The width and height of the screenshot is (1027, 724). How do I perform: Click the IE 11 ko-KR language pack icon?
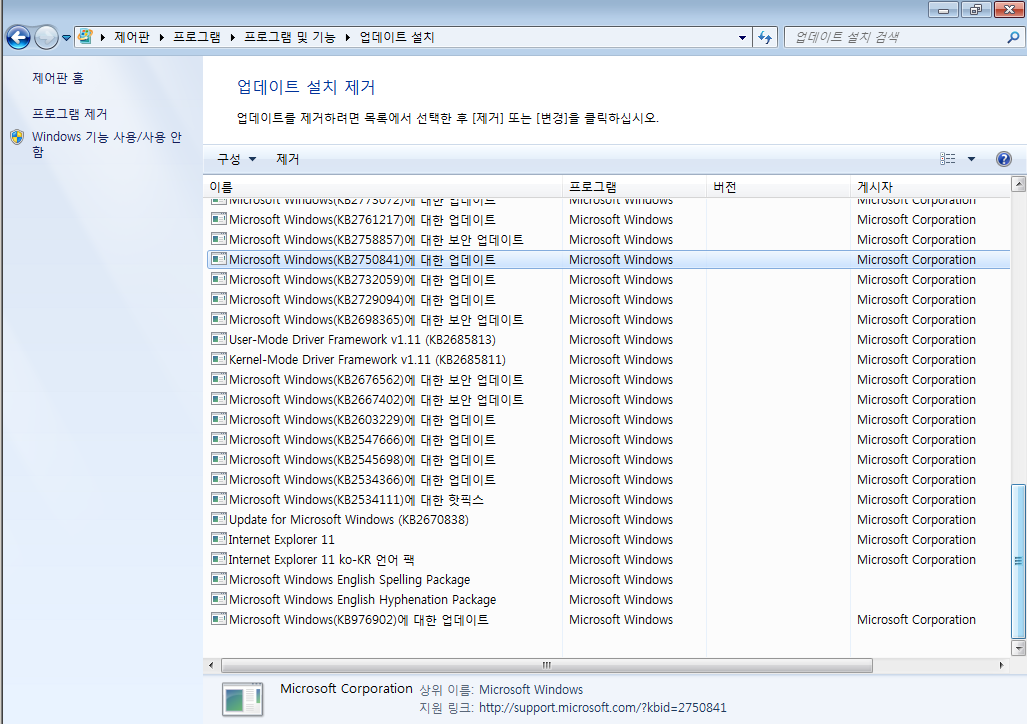(x=219, y=559)
